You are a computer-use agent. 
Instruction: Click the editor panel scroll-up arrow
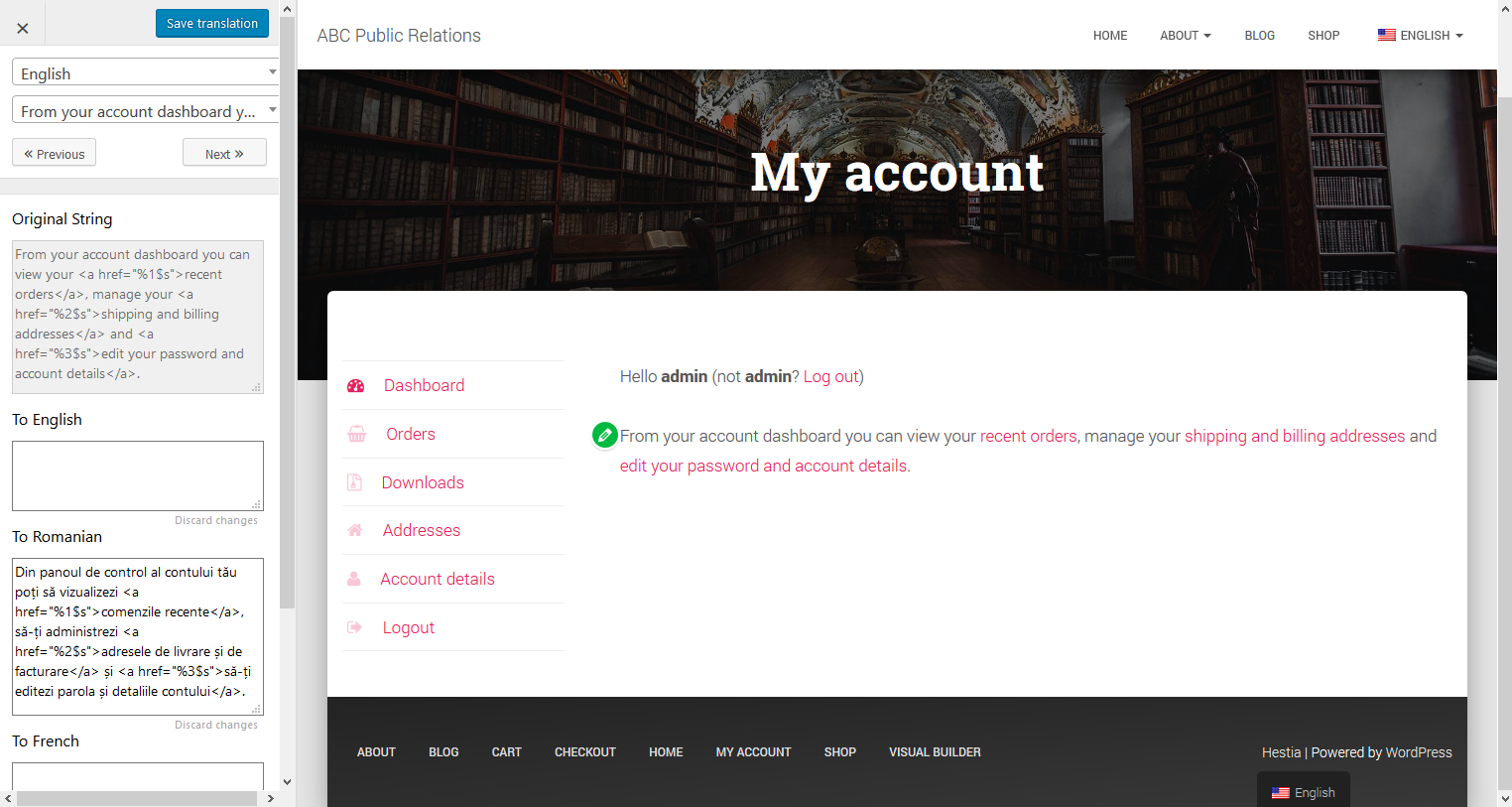click(288, 9)
